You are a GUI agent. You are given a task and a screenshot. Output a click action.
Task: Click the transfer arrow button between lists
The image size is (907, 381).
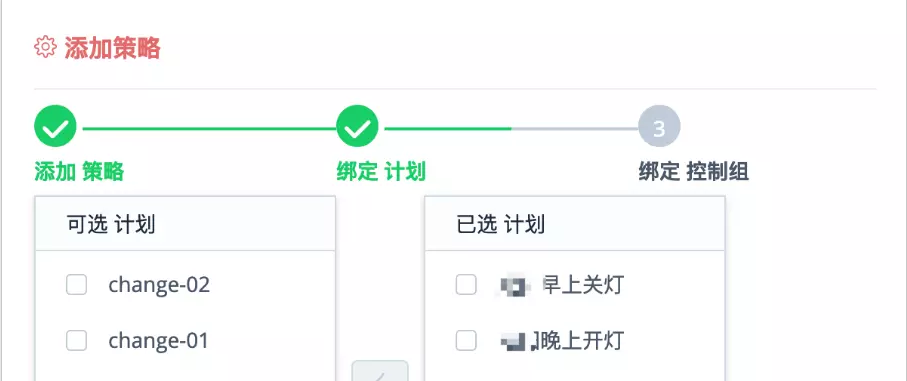click(x=380, y=371)
